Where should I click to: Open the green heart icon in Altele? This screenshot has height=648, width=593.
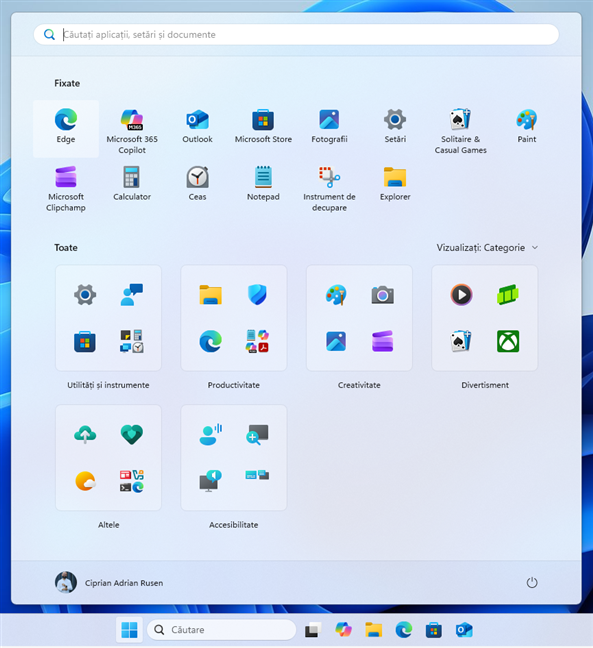[x=132, y=434]
